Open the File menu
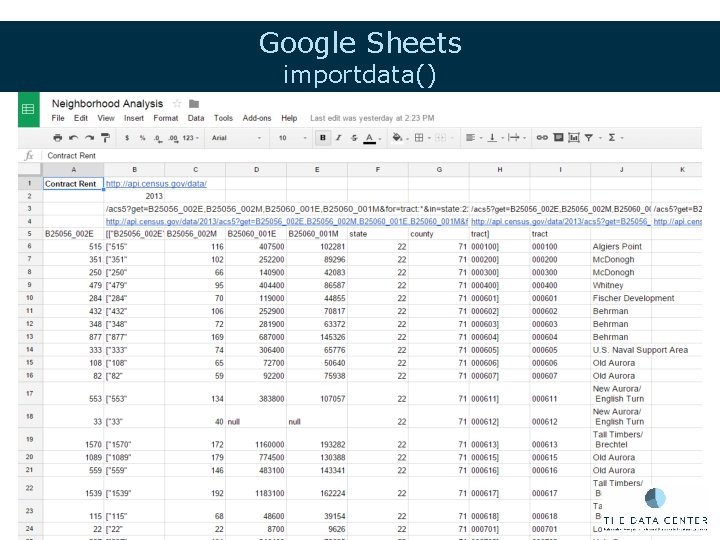The image size is (720, 540). tap(58, 118)
